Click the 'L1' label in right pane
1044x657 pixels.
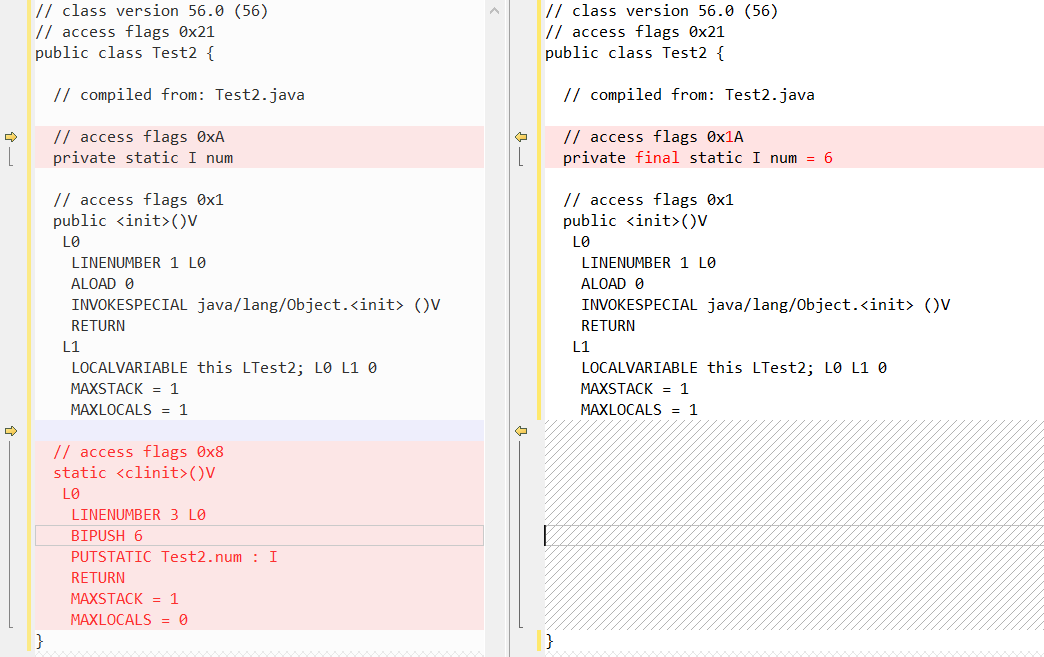click(581, 347)
